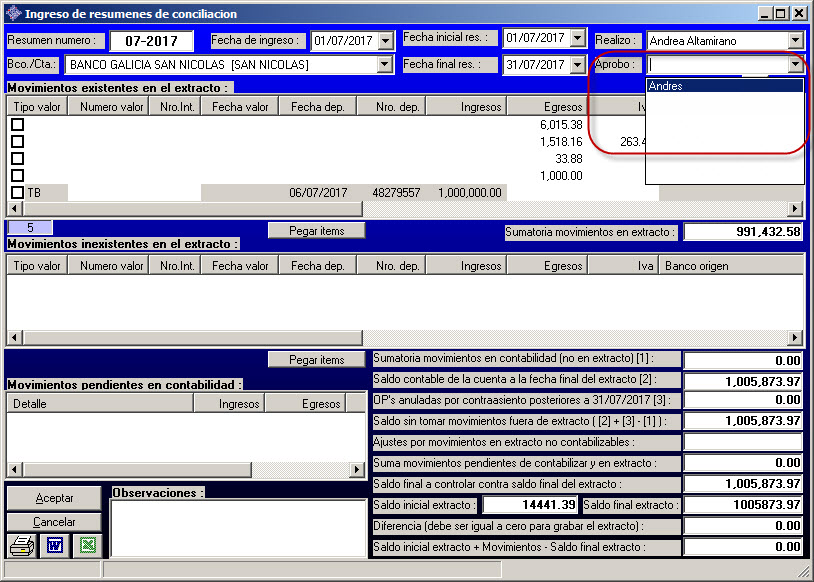Choose Andres from the Aprobo list
The height and width of the screenshot is (582, 814).
pyautogui.click(x=724, y=86)
